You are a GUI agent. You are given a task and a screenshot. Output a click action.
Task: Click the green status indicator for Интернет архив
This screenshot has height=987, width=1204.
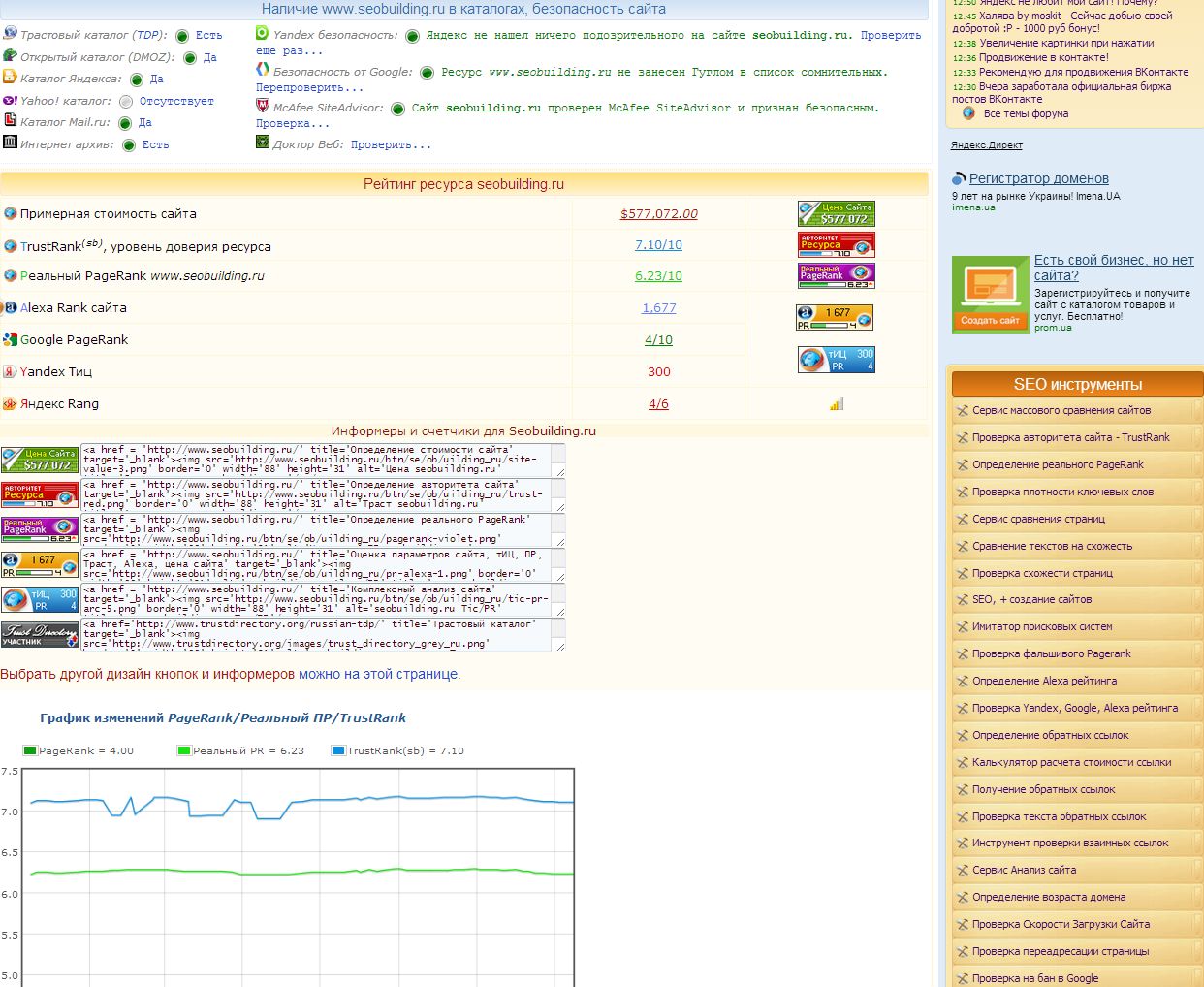[129, 145]
